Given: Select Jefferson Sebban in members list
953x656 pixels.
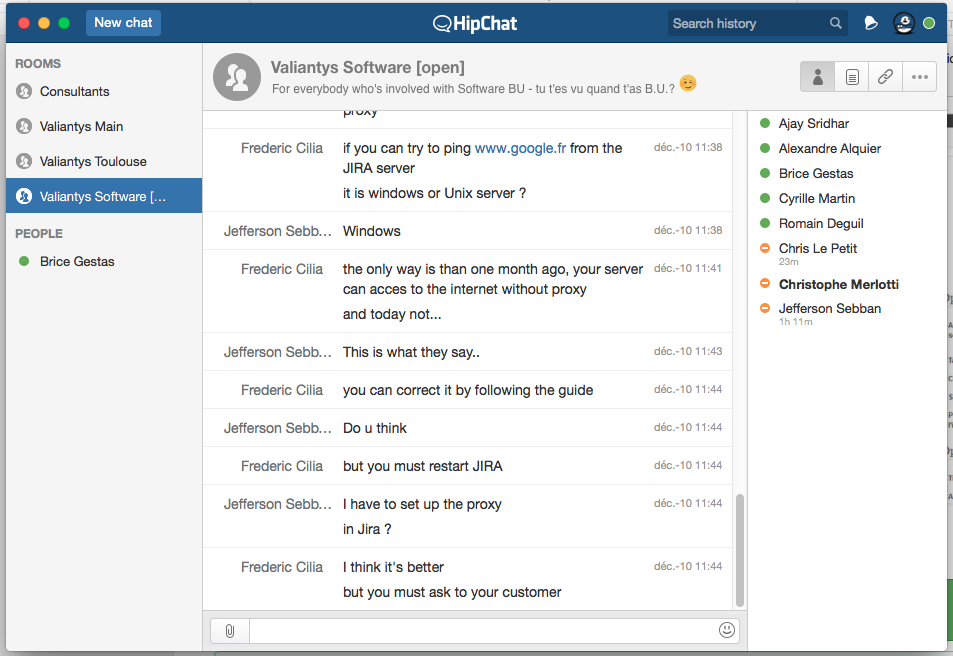Looking at the screenshot, I should tap(830, 308).
